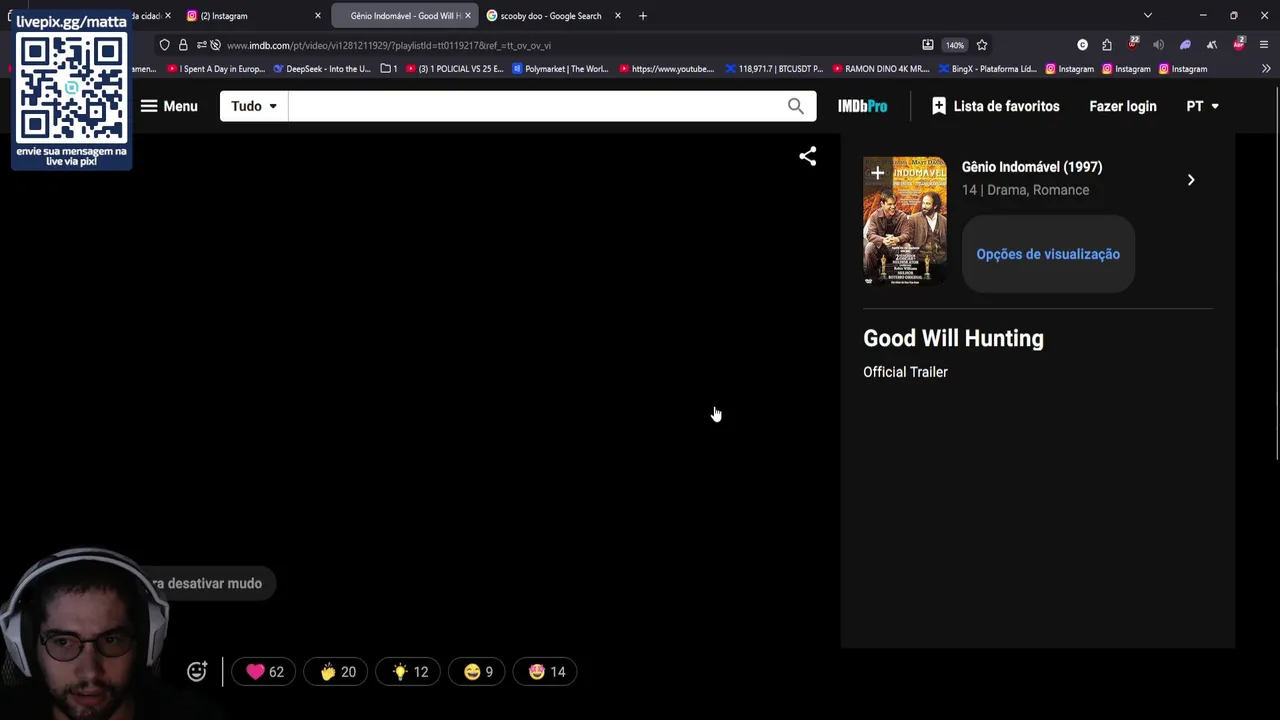
Task: Share the video using share icon
Action: click(808, 156)
